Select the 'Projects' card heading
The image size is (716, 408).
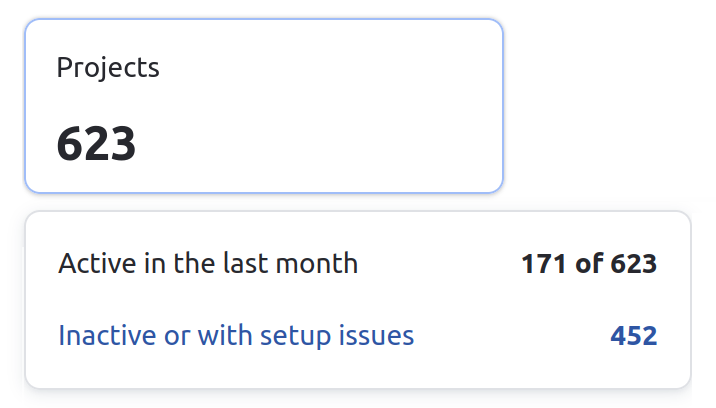pyautogui.click(x=108, y=68)
